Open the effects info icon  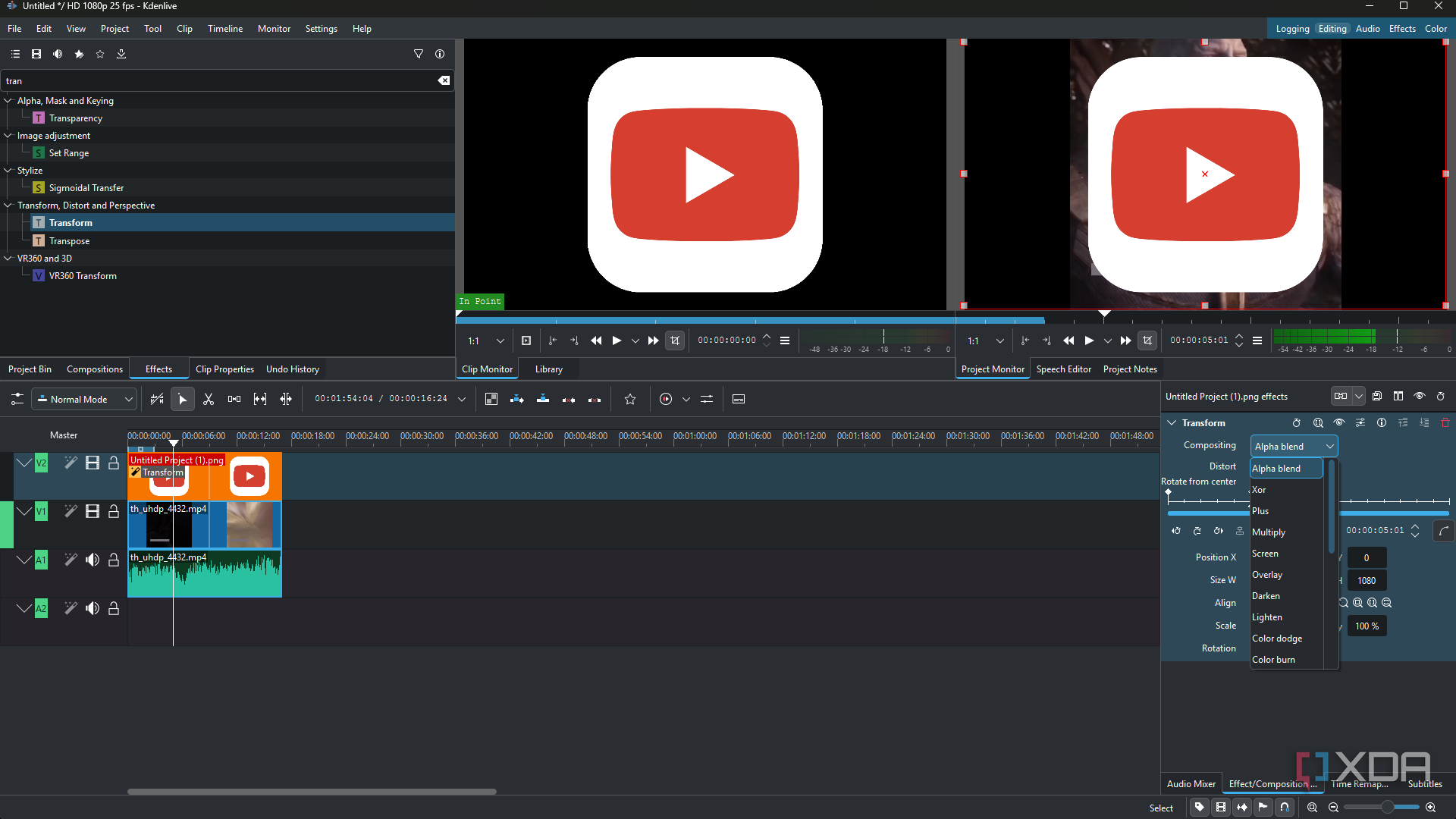click(440, 54)
